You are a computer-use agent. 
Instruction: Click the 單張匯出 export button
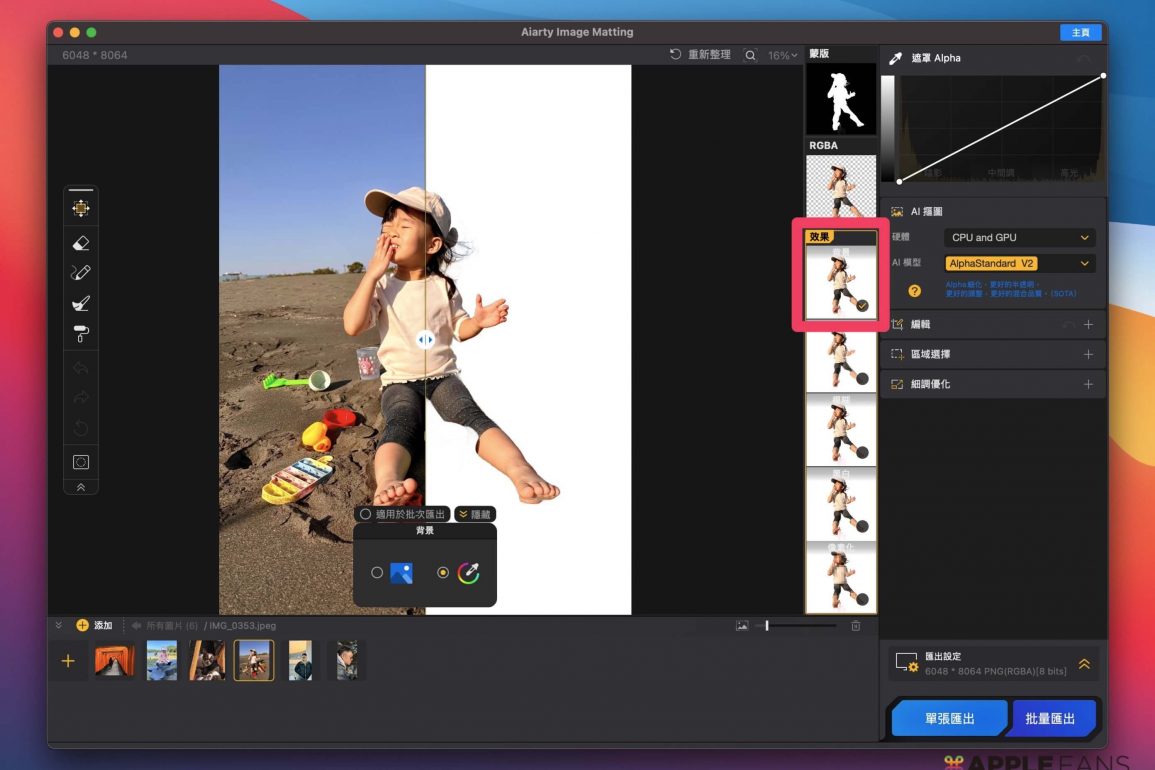[949, 718]
